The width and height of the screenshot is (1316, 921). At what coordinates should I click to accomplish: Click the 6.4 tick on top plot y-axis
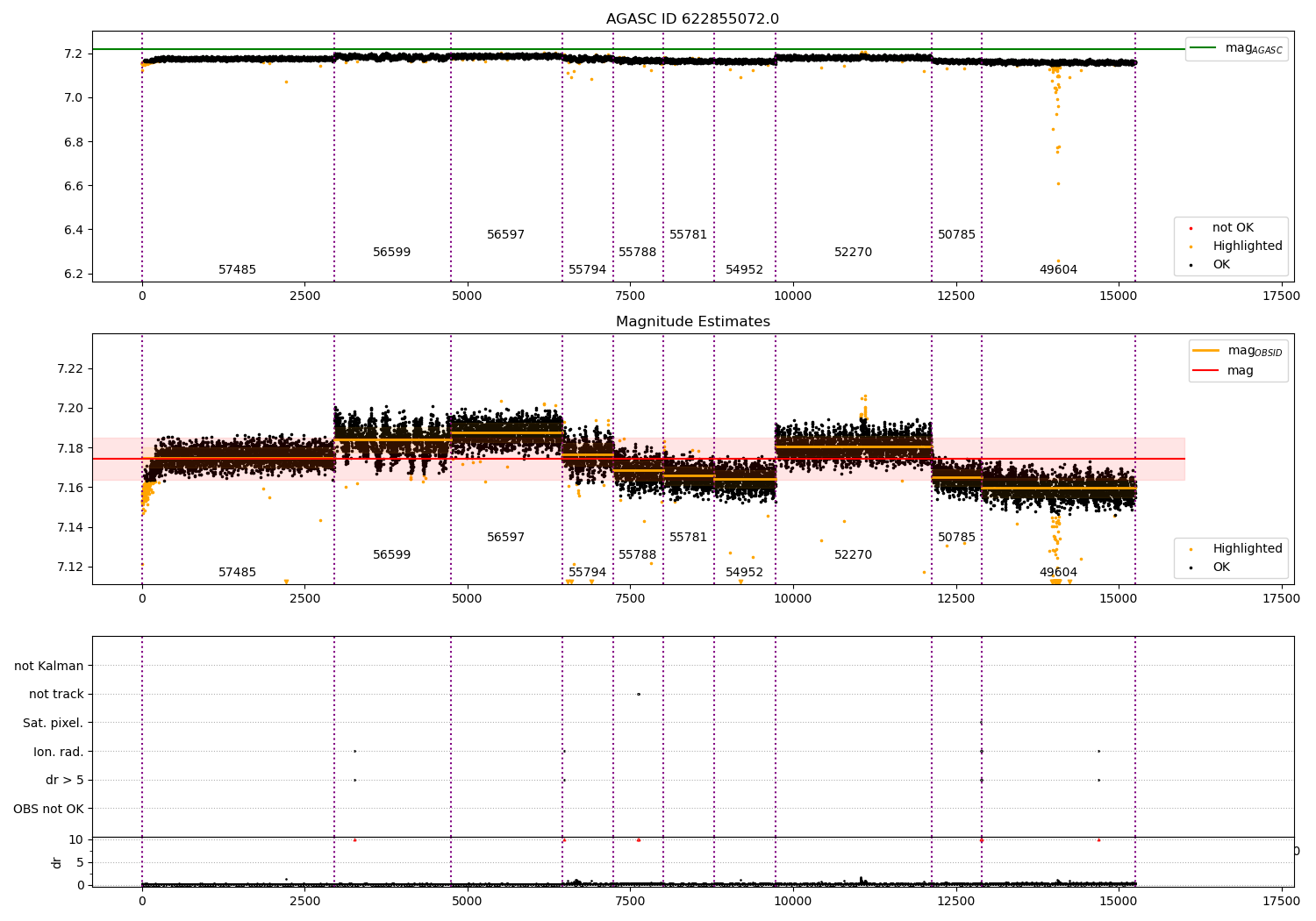(74, 230)
